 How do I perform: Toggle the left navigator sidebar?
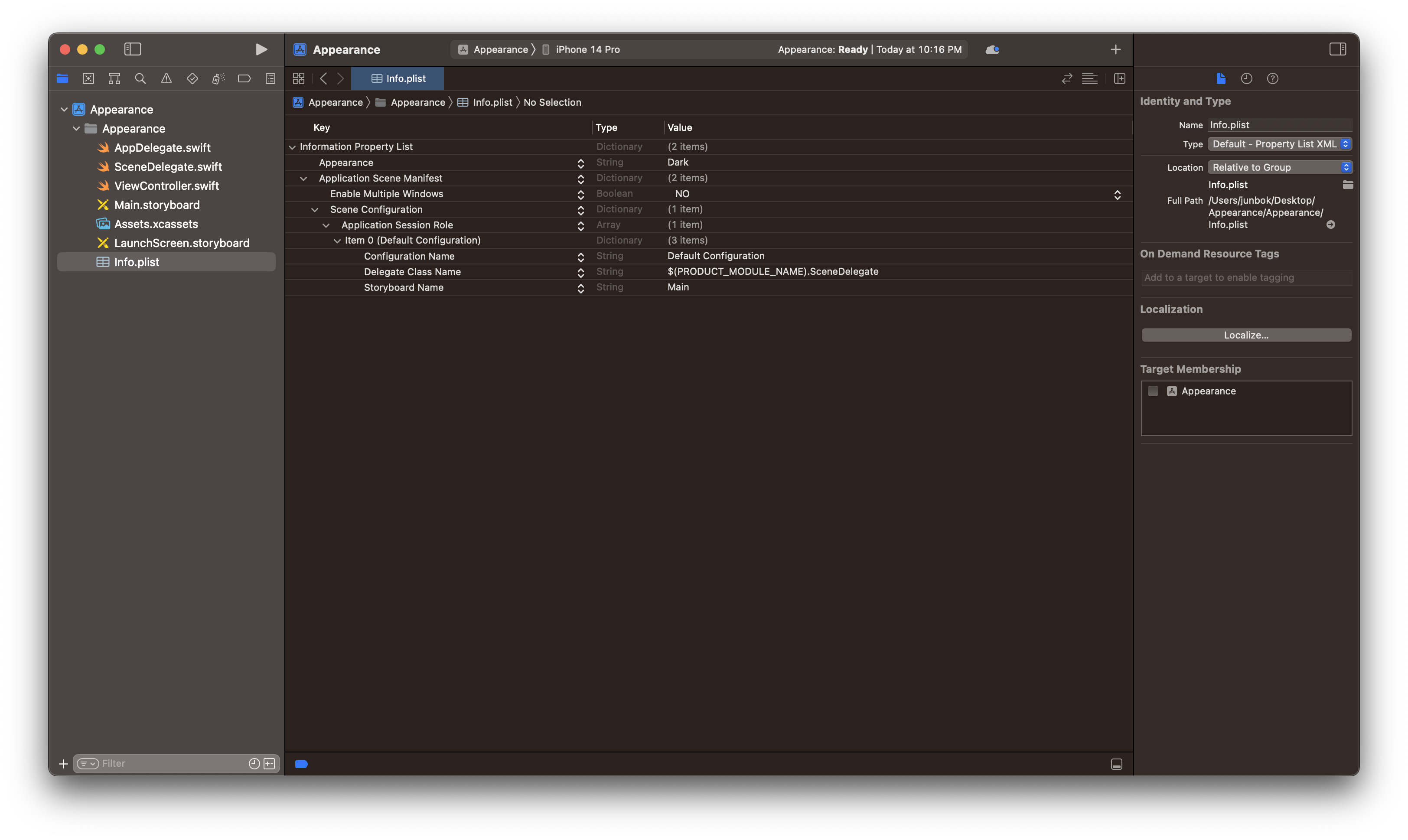(133, 49)
